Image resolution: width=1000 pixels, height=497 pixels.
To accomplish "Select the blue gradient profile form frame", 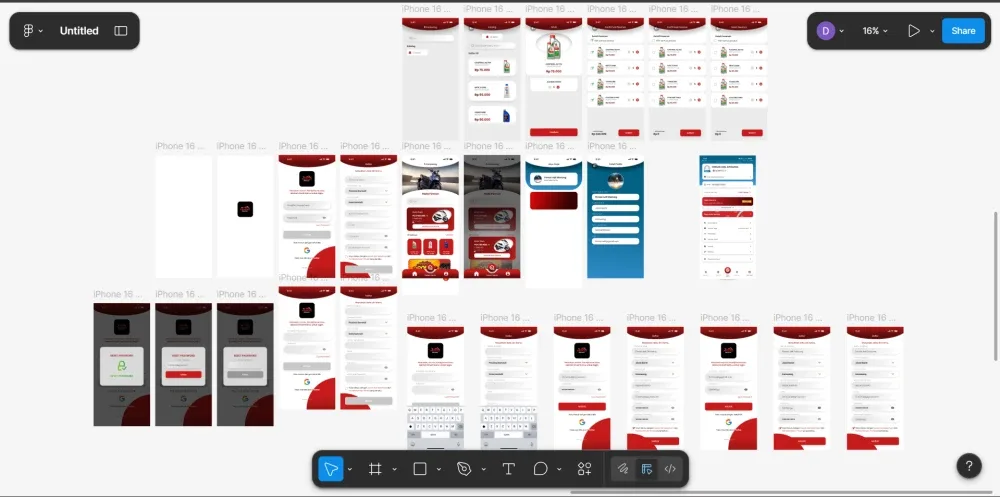I will [615, 217].
